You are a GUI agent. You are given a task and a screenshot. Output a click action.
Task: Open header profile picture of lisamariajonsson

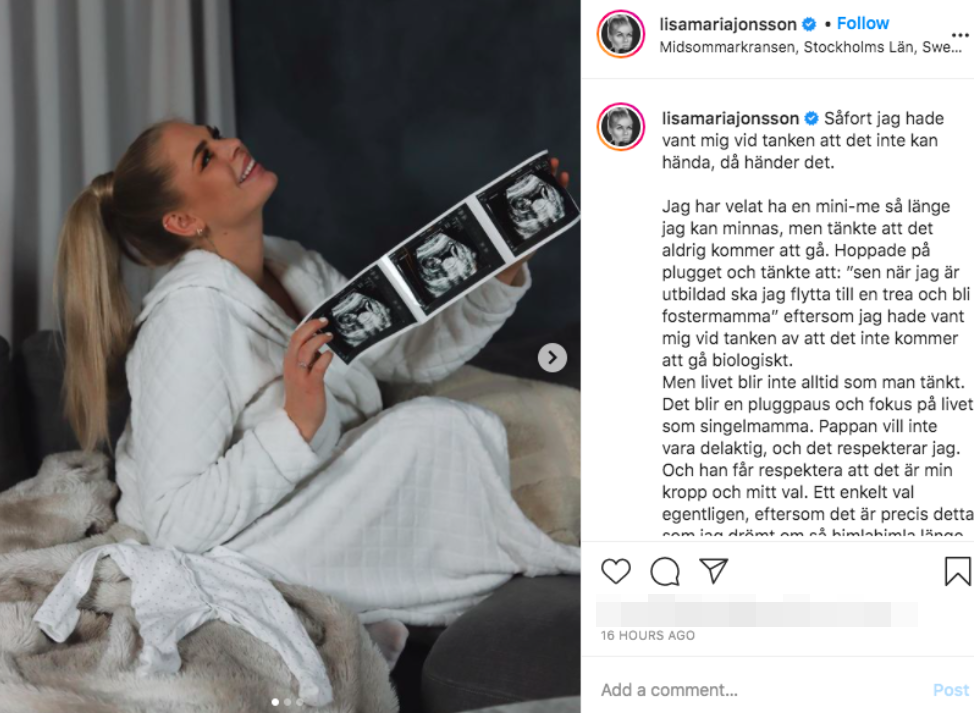621,34
